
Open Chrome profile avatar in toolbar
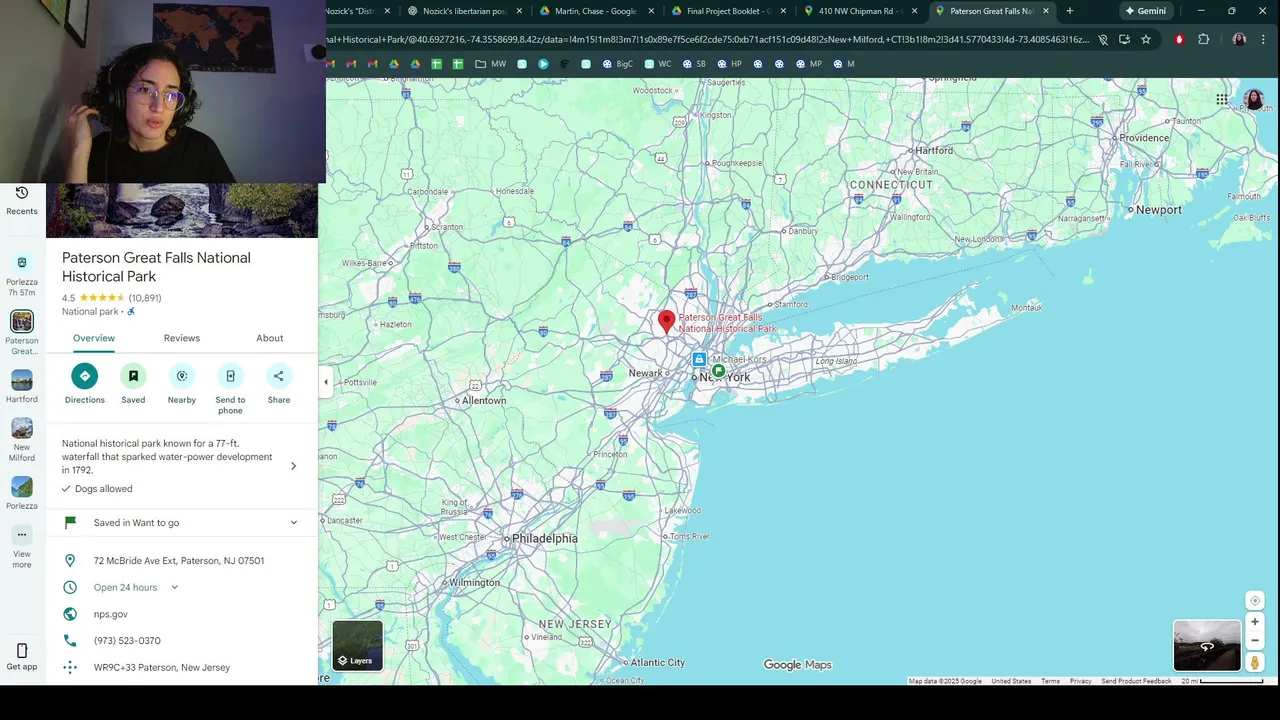coord(1239,39)
